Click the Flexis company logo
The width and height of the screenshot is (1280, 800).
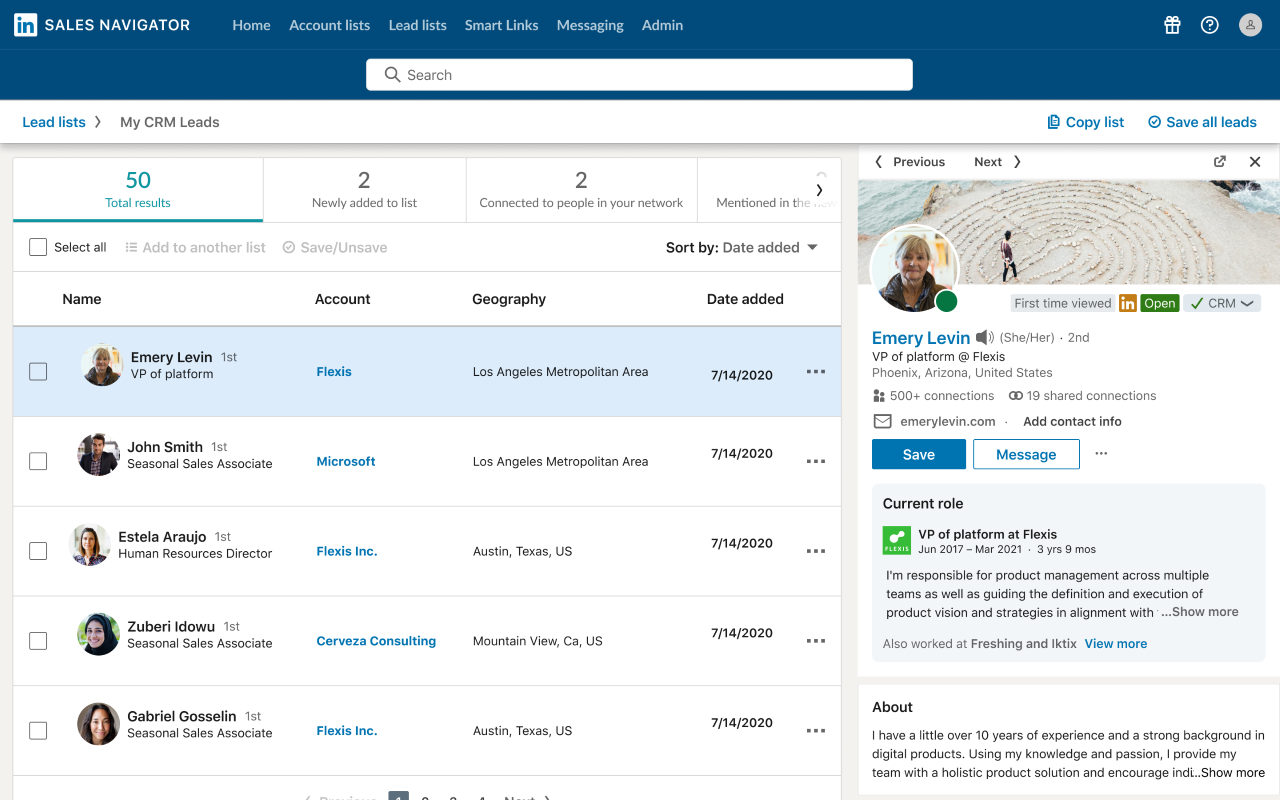click(x=897, y=541)
